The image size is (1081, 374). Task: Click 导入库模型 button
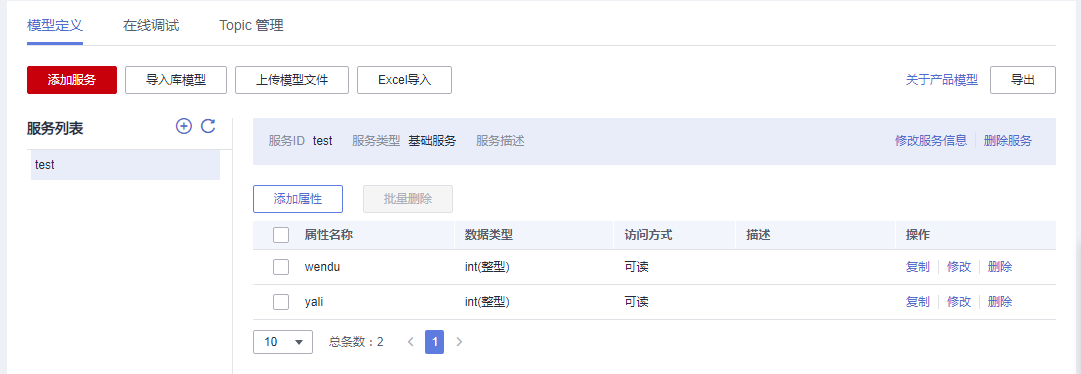176,80
